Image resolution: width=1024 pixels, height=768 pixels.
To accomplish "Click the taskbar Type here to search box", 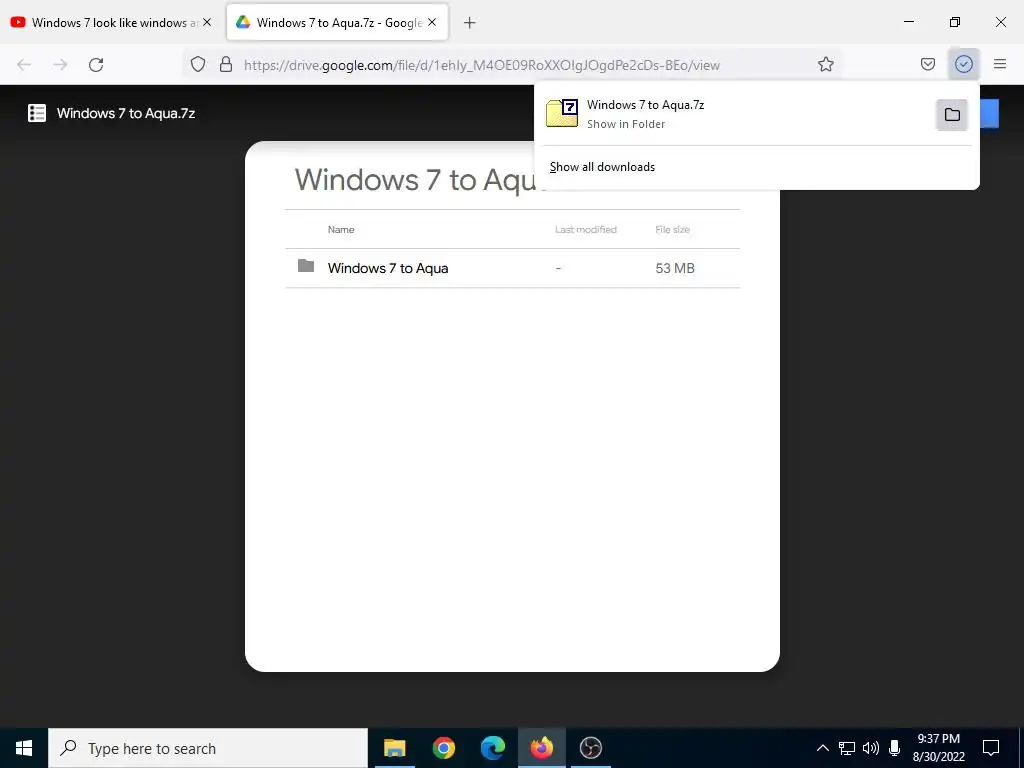I will (208, 748).
